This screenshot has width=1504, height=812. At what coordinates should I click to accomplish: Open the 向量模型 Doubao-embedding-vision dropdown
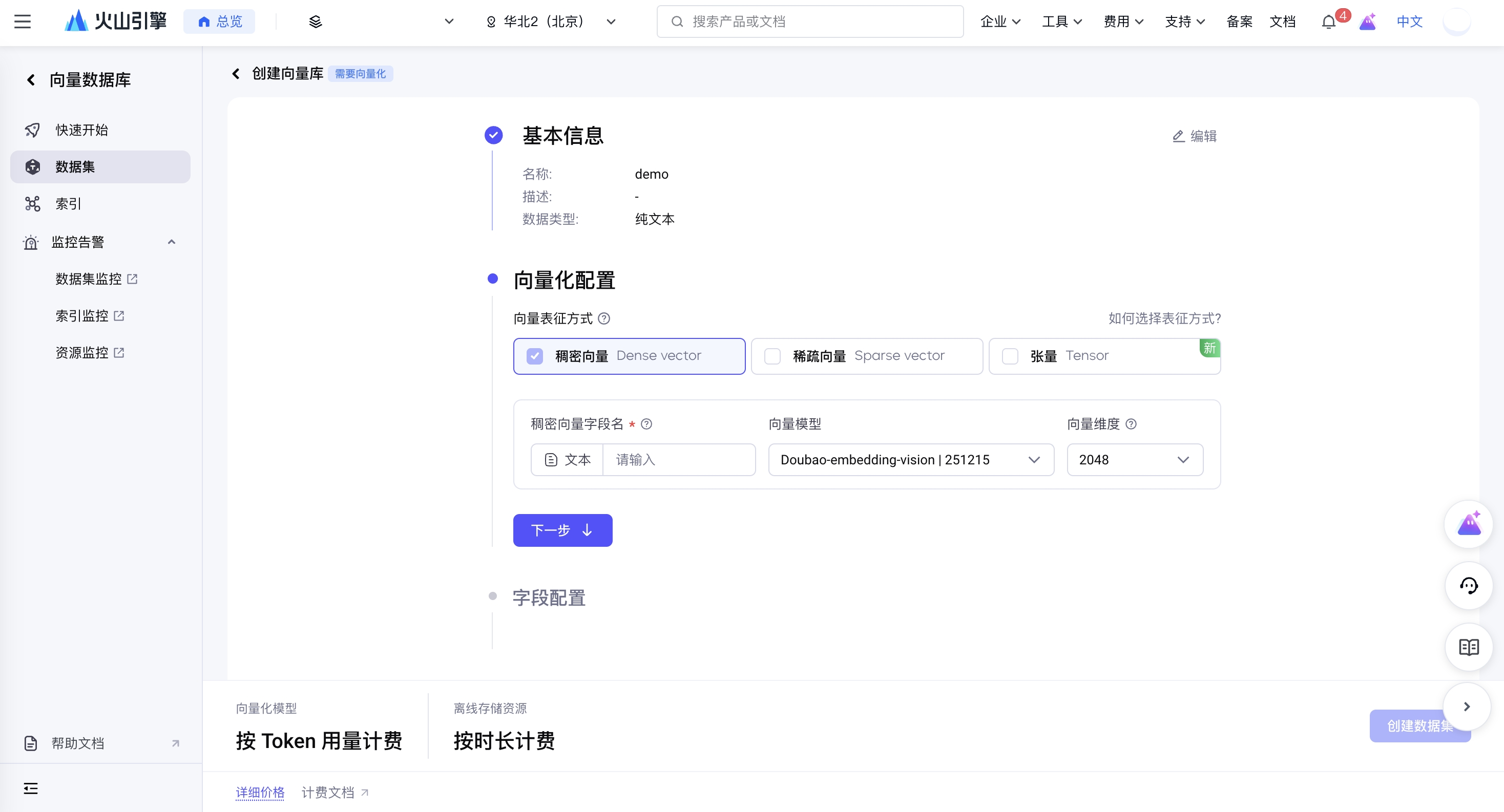click(x=911, y=460)
